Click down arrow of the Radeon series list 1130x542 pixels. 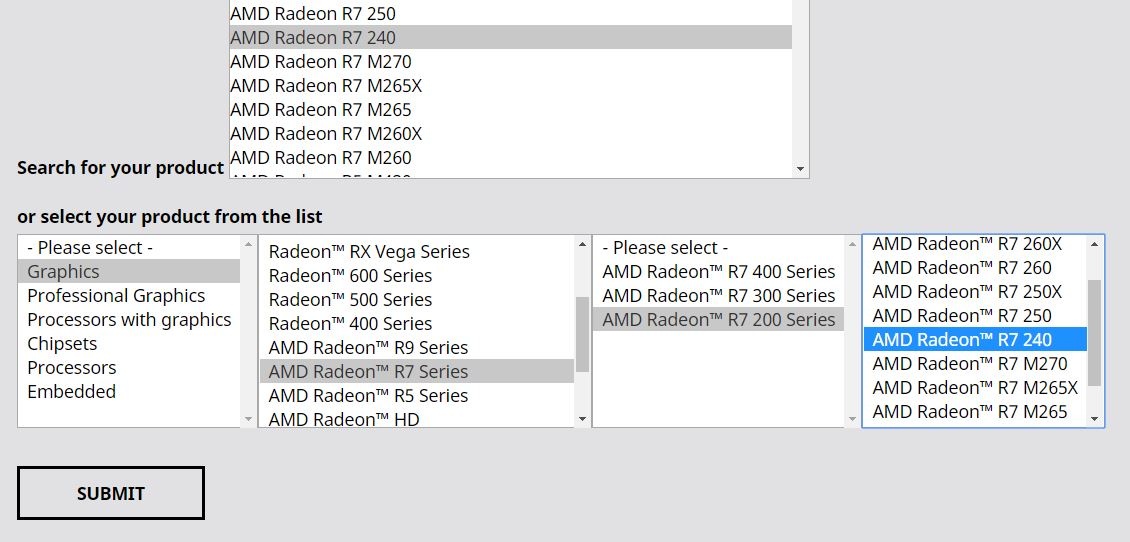(582, 419)
